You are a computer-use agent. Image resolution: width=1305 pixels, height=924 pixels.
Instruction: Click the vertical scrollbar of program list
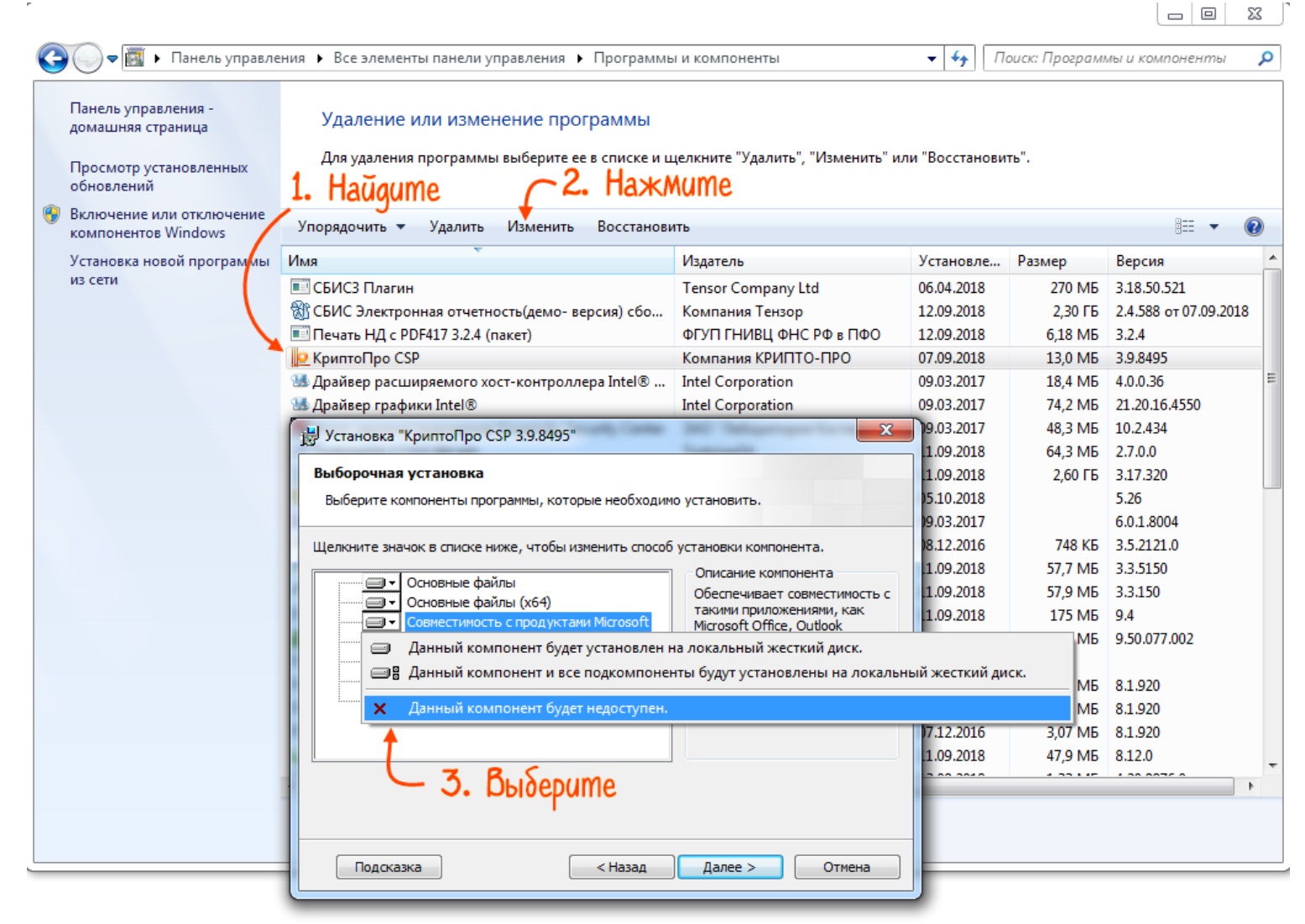click(1272, 378)
